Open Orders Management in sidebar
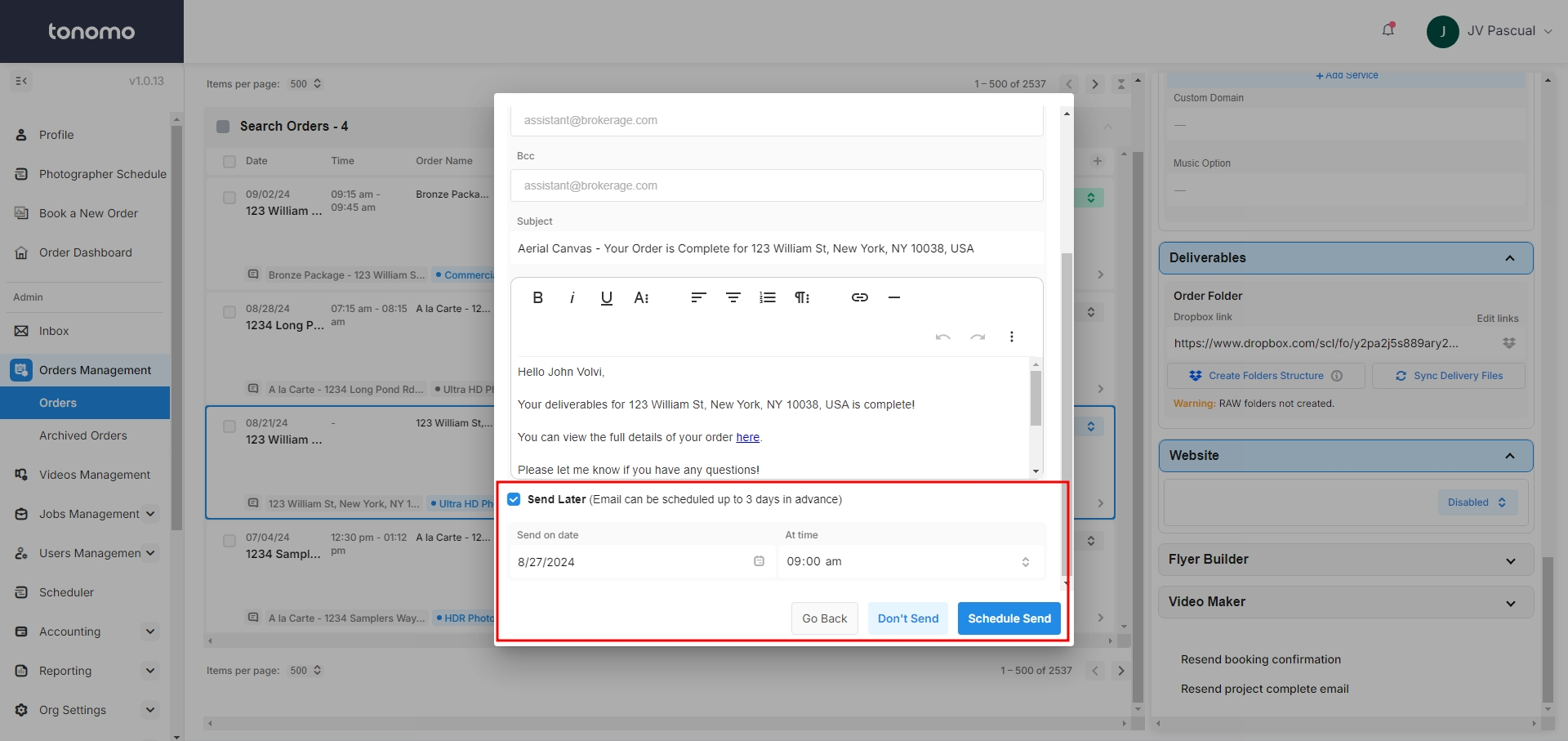 (85, 370)
